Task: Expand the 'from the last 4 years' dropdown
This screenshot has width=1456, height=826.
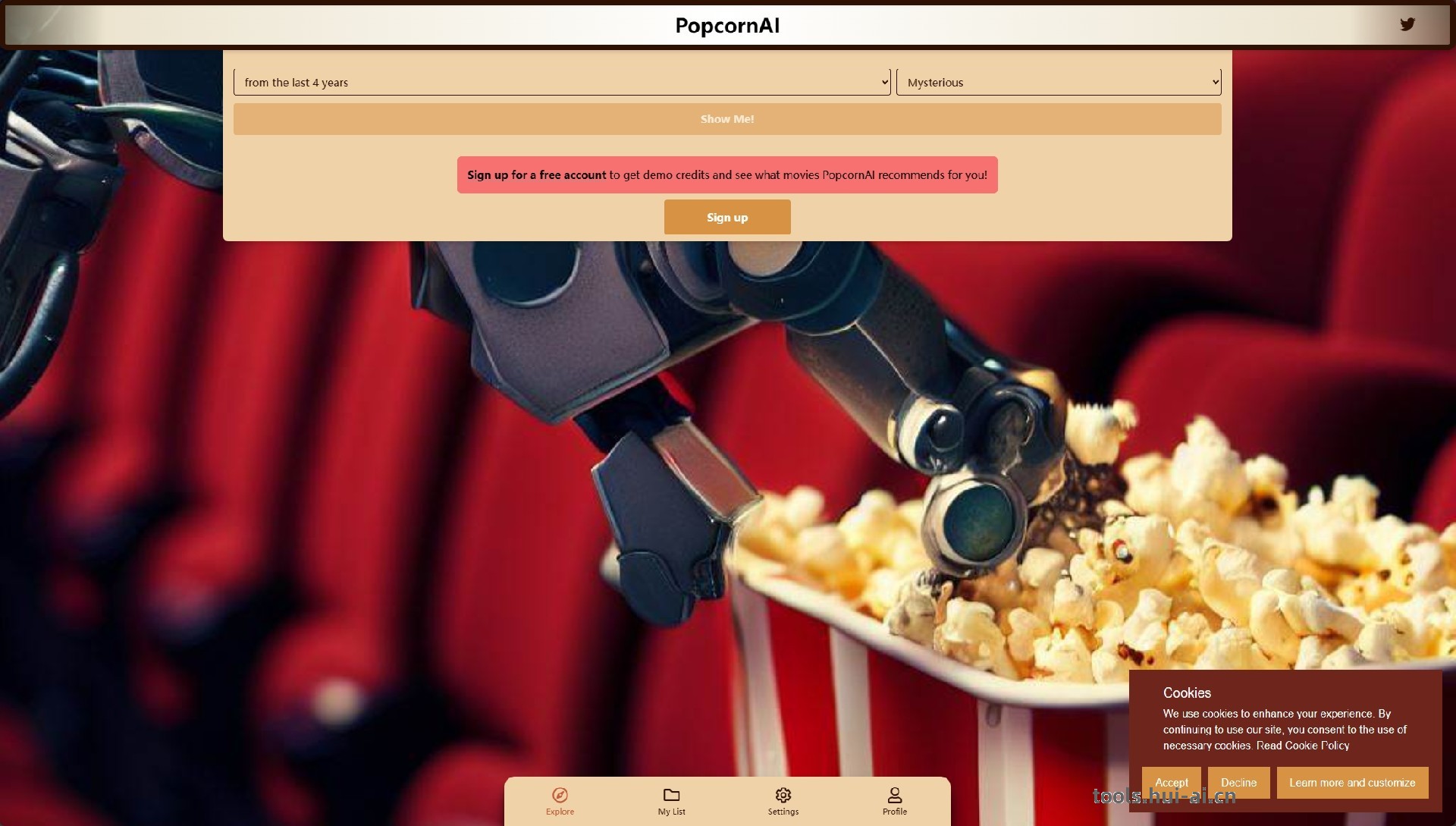Action: [561, 82]
